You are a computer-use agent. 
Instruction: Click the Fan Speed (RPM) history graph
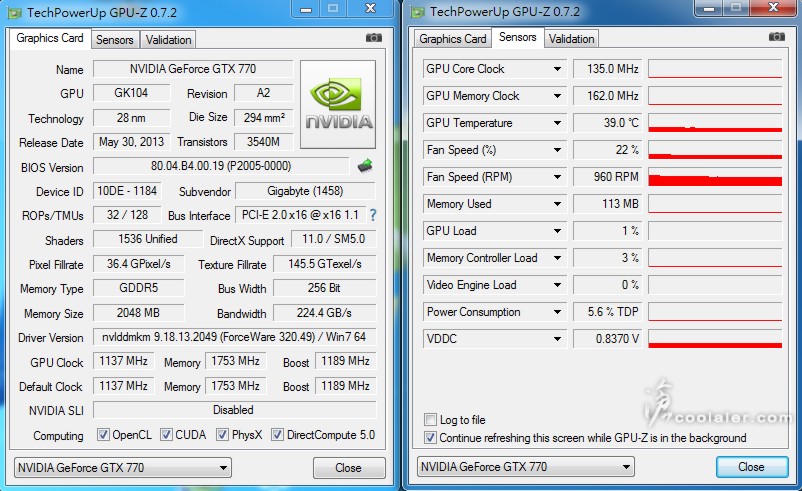pos(715,177)
